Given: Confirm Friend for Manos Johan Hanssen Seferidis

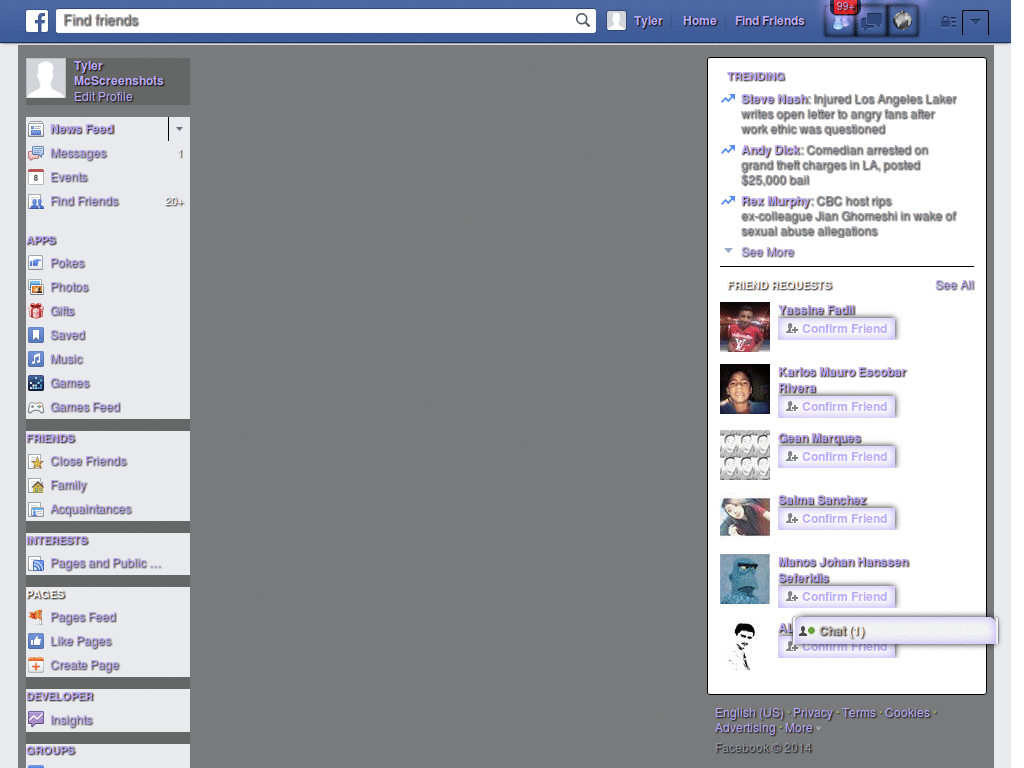Looking at the screenshot, I should 837,597.
